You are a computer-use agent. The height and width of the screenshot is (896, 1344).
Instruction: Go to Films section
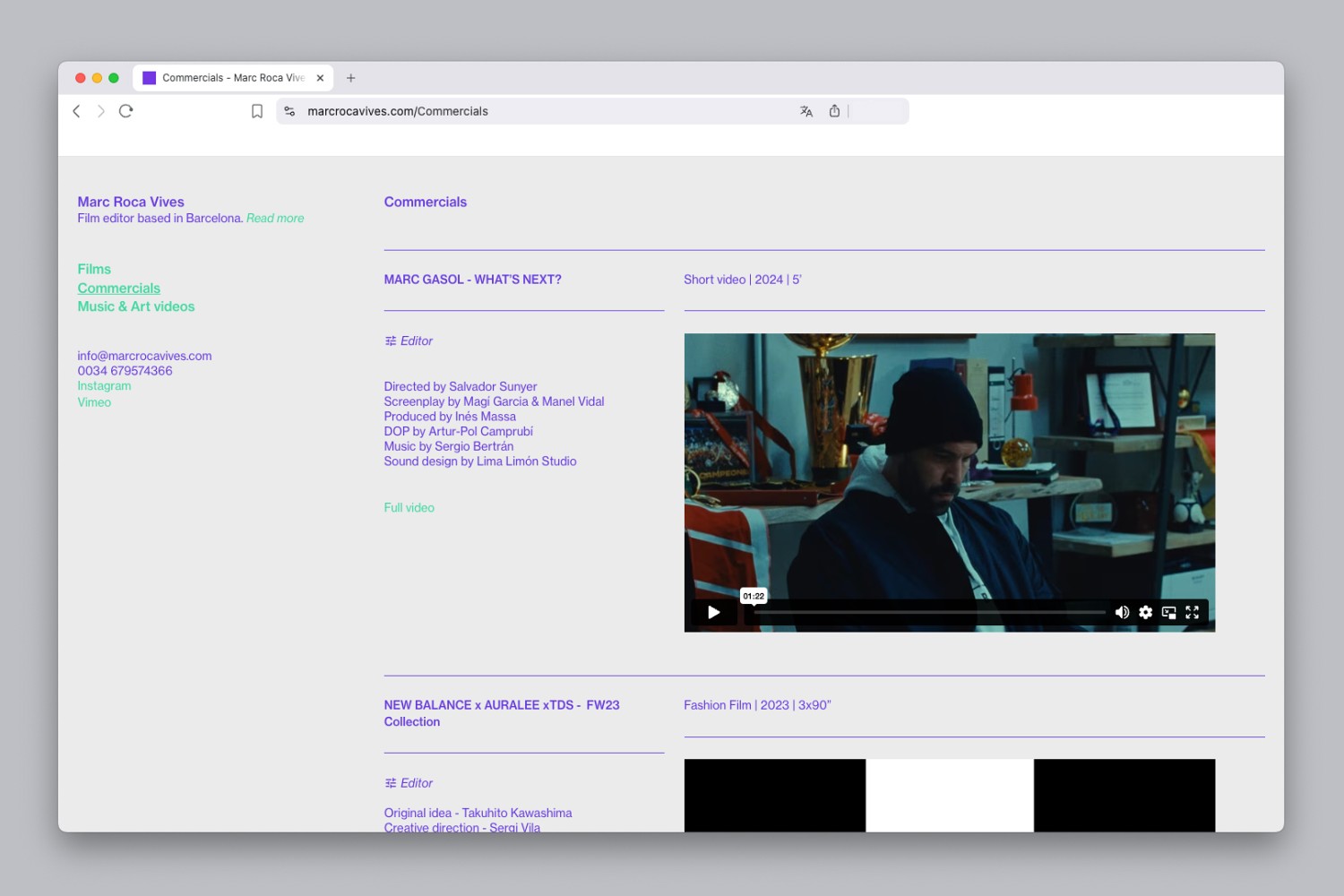pyautogui.click(x=94, y=269)
